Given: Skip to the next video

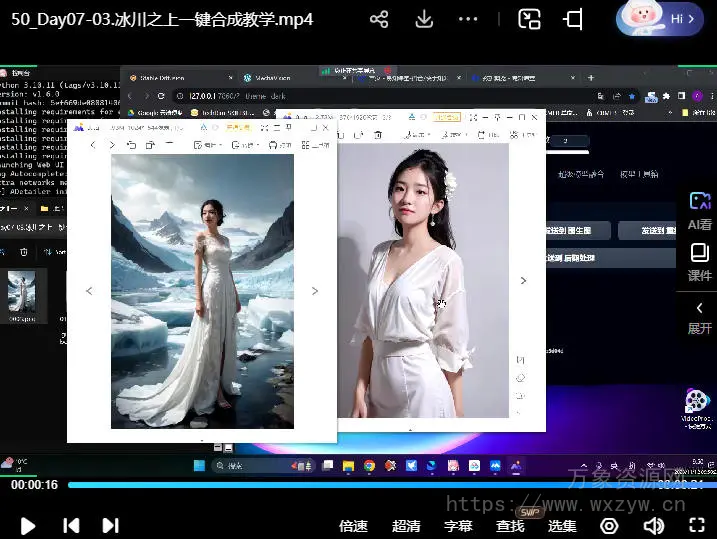Looking at the screenshot, I should point(110,525).
